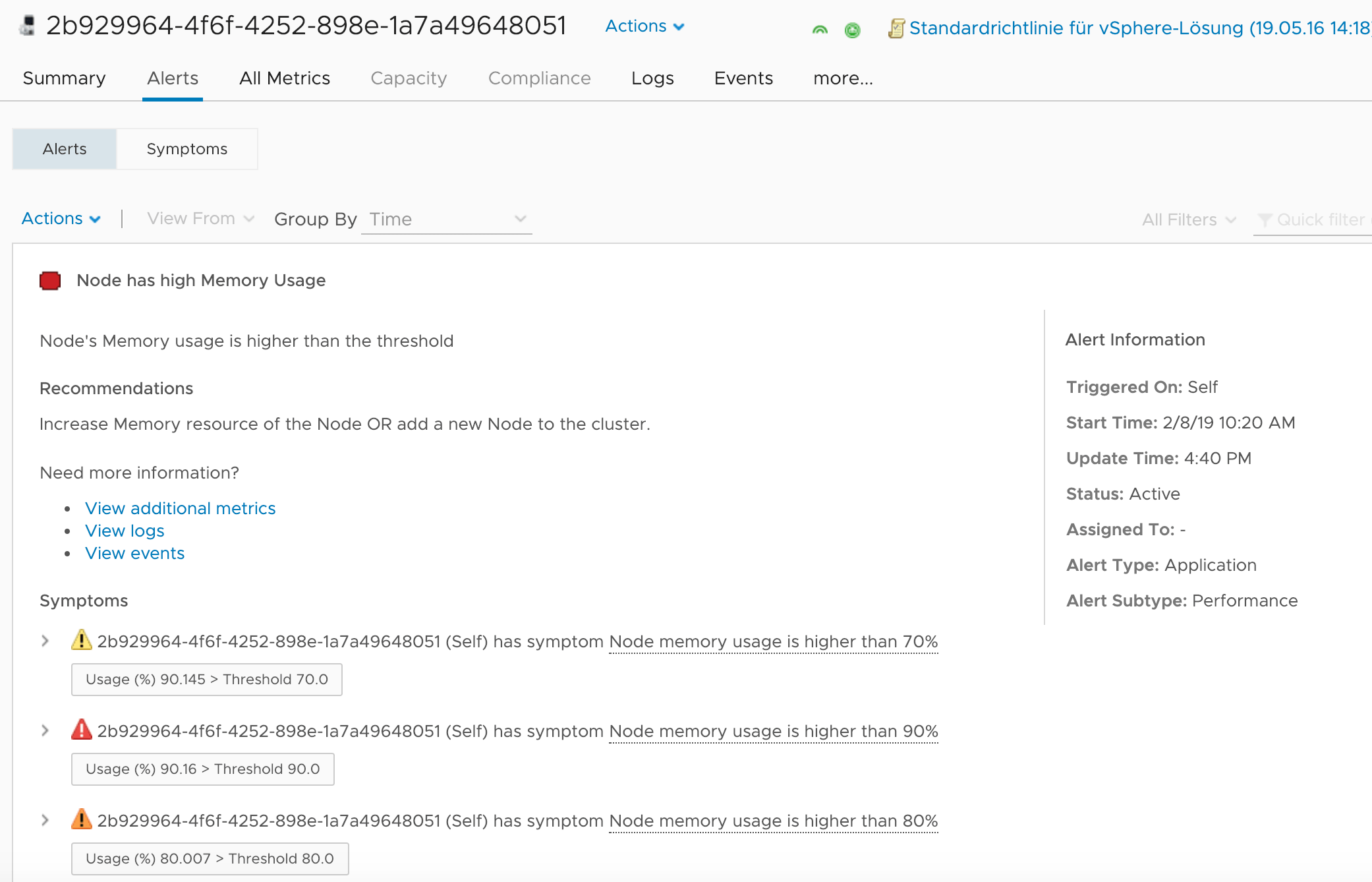Click the orange warning icon on the 80% symptom
Image resolution: width=1372 pixels, height=882 pixels.
[x=80, y=819]
